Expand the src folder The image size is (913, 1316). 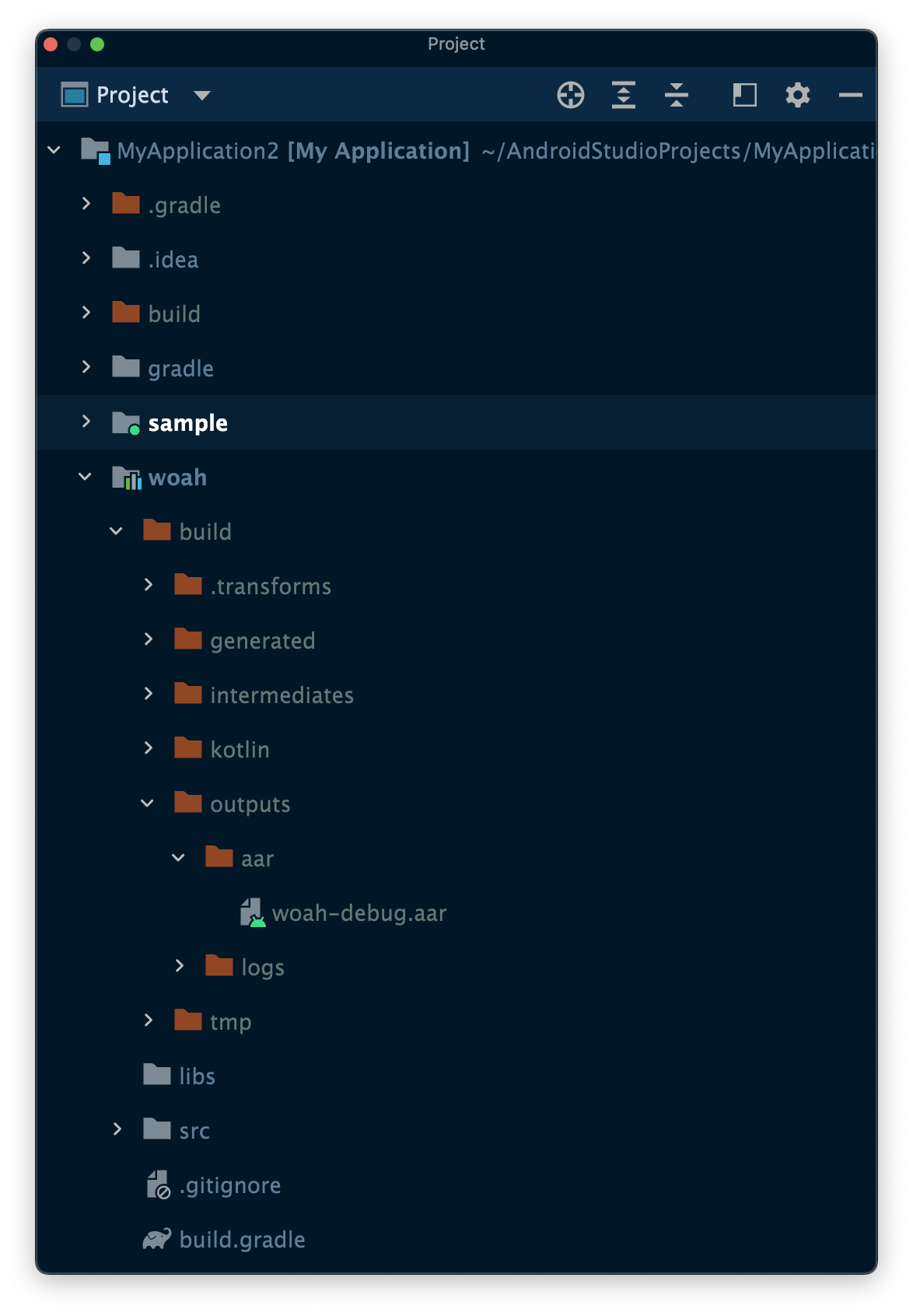pyautogui.click(x=117, y=1129)
